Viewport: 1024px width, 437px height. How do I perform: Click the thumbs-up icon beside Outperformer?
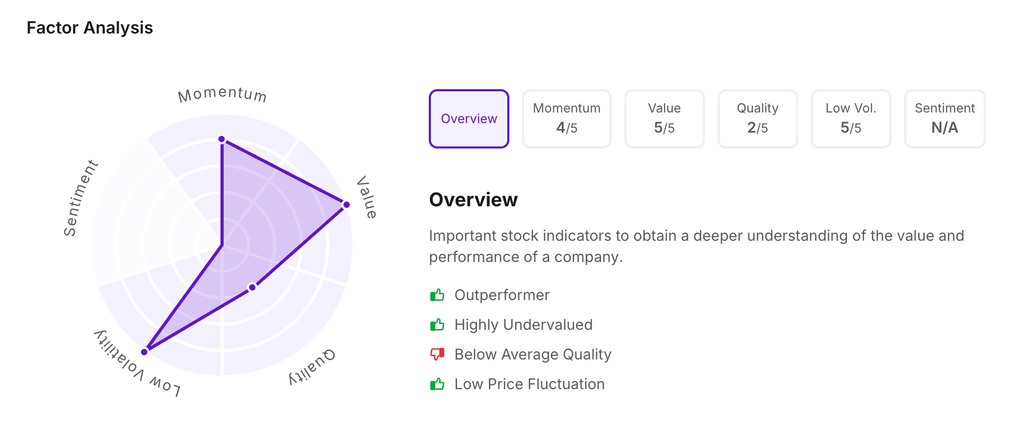coord(437,295)
